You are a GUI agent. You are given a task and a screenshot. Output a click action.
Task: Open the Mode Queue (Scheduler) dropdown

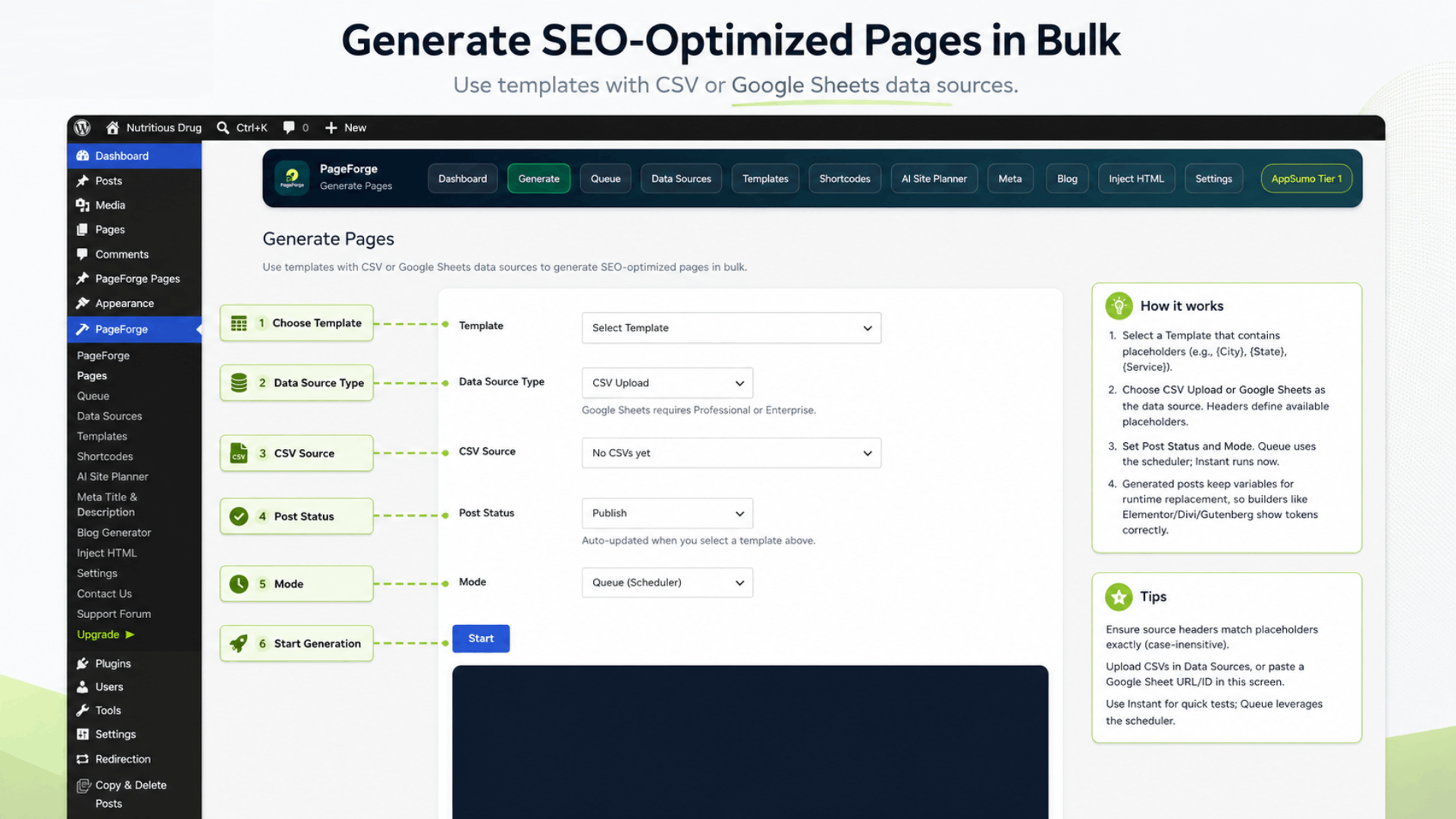[x=667, y=582]
